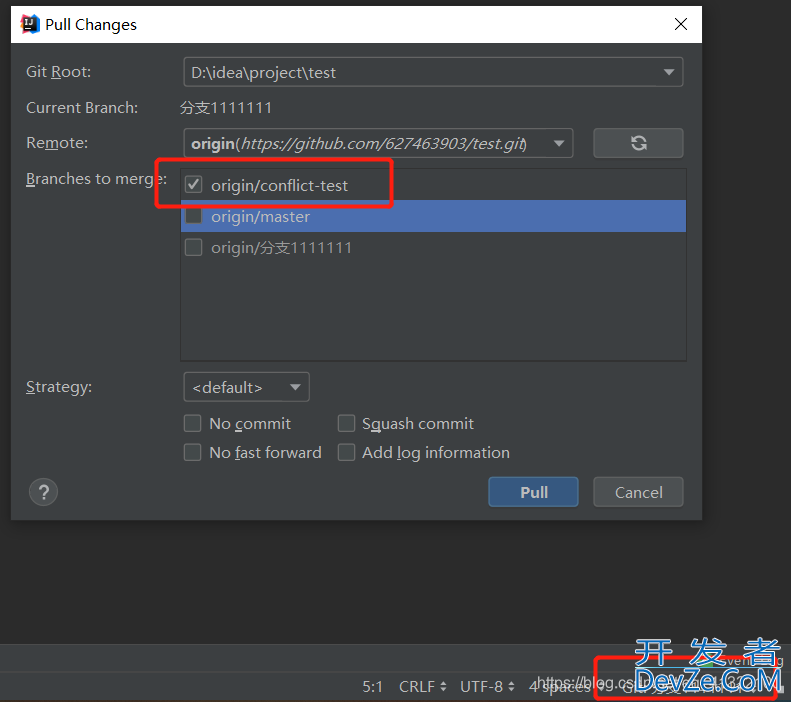Click the current branch name 分支1111111

[x=226, y=107]
